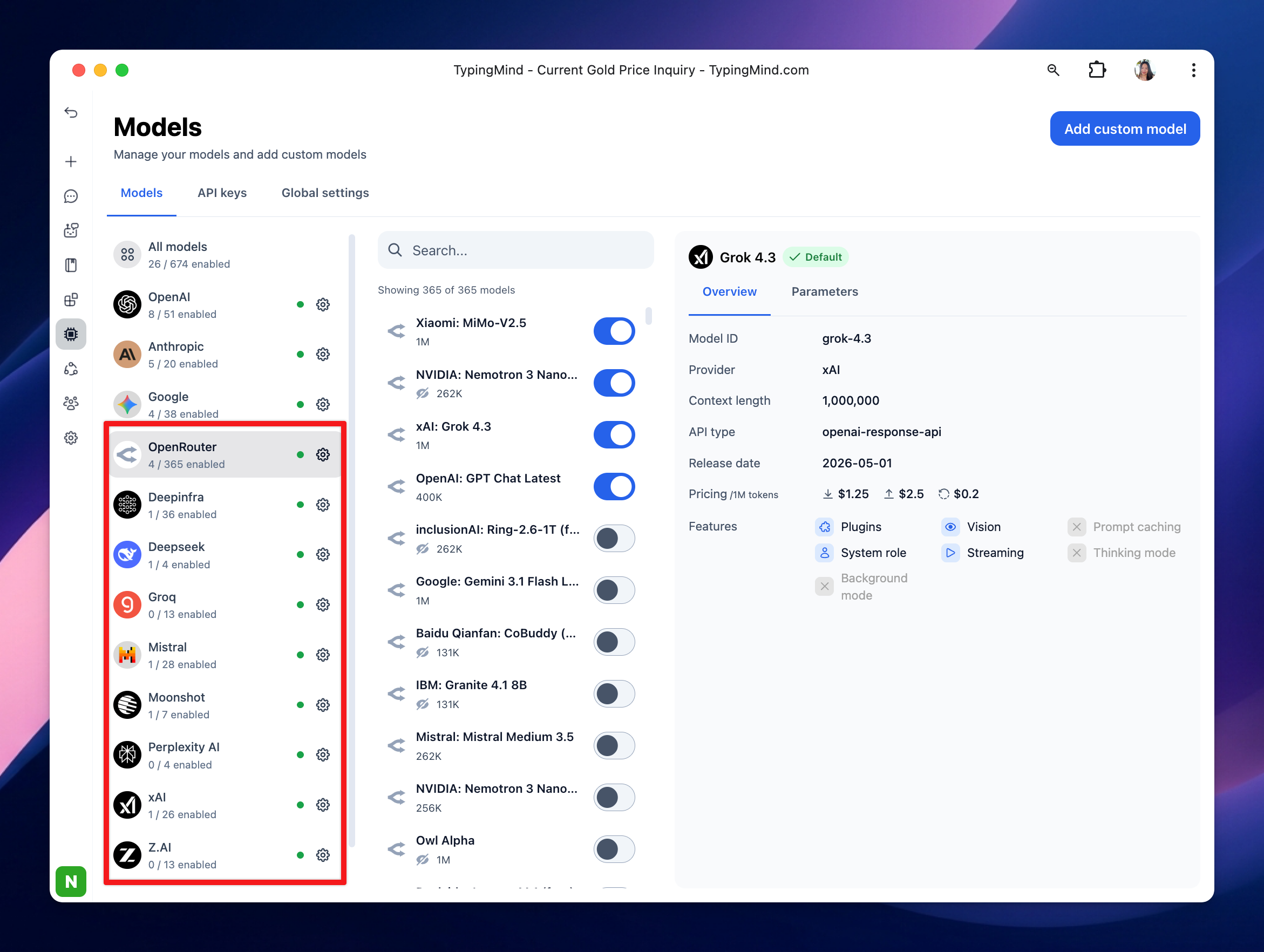
Task: Disable NVIDIA Nemotron 3 Nano 262K toggle
Action: click(614, 383)
